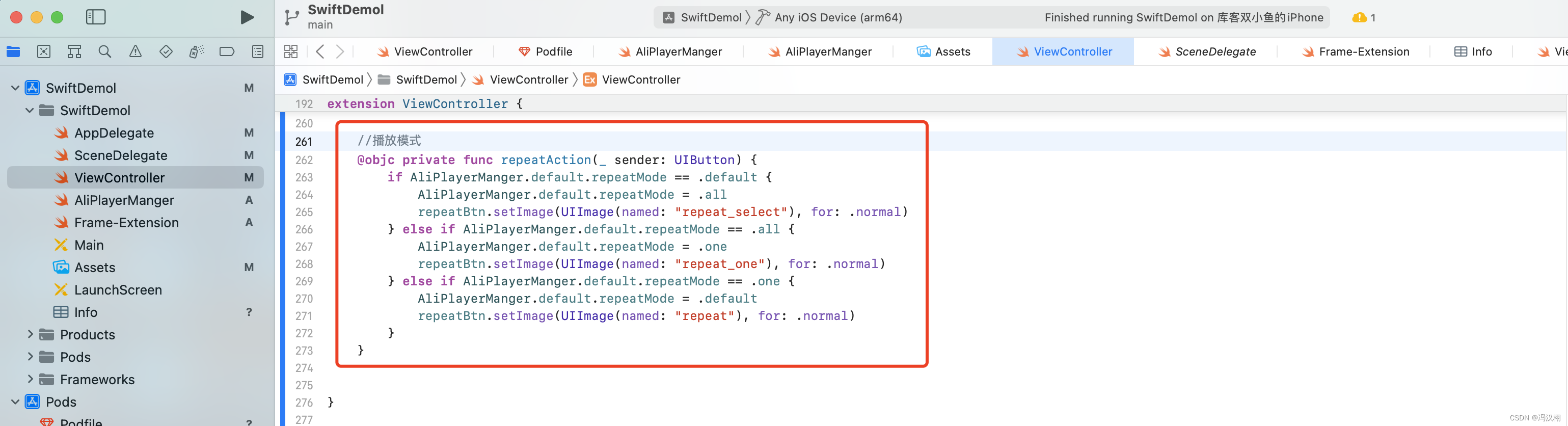The width and height of the screenshot is (1568, 426).
Task: Select SwiftDemol scheme in toolbar
Action: [704, 18]
